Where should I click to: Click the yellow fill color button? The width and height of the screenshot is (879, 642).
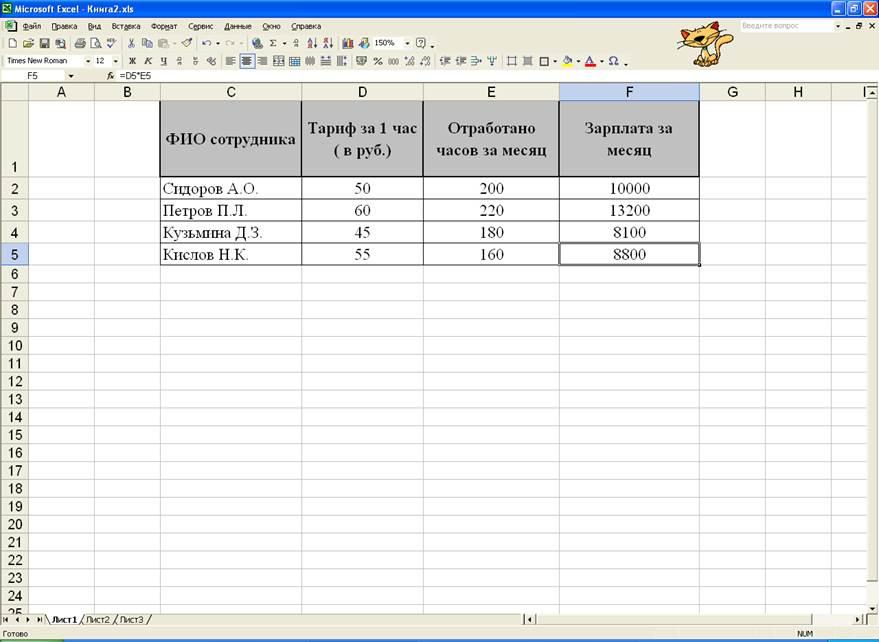pos(567,61)
